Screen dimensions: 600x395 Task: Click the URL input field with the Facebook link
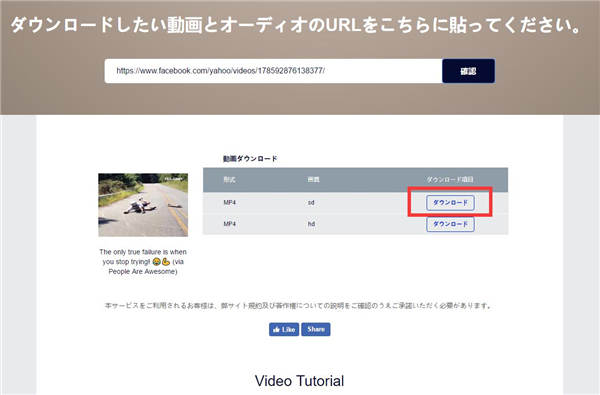coord(273,71)
